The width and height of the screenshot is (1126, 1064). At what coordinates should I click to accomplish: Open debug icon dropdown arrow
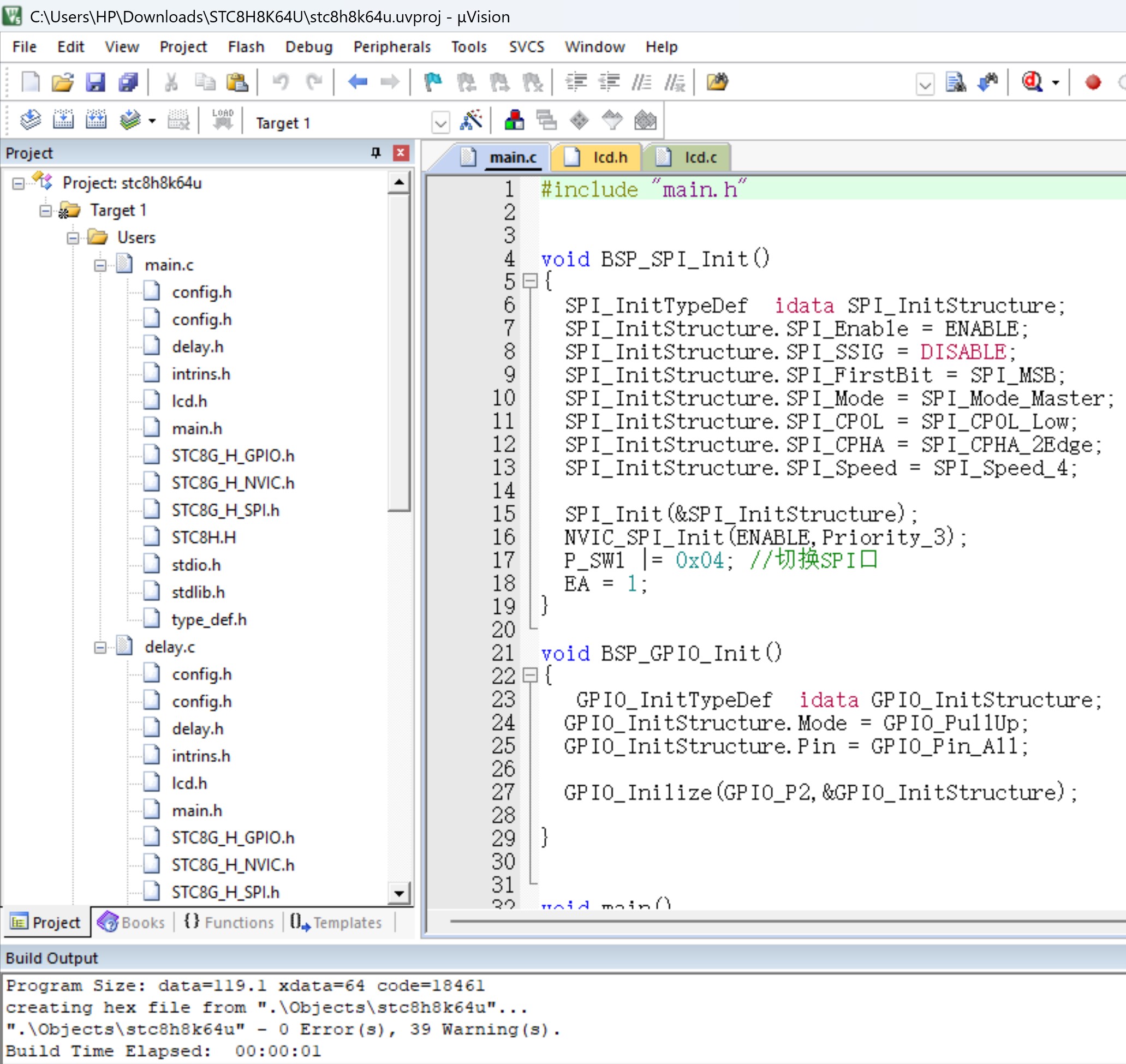[x=1055, y=83]
